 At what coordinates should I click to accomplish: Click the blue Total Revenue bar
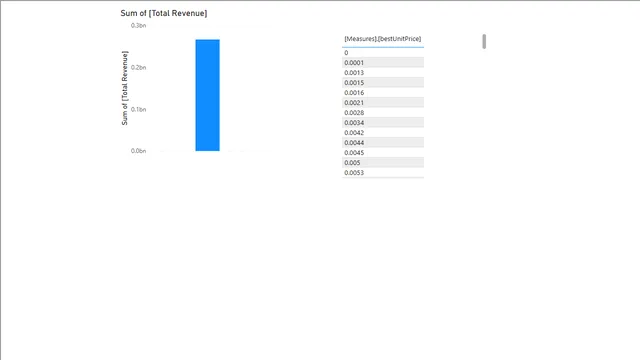[207, 95]
